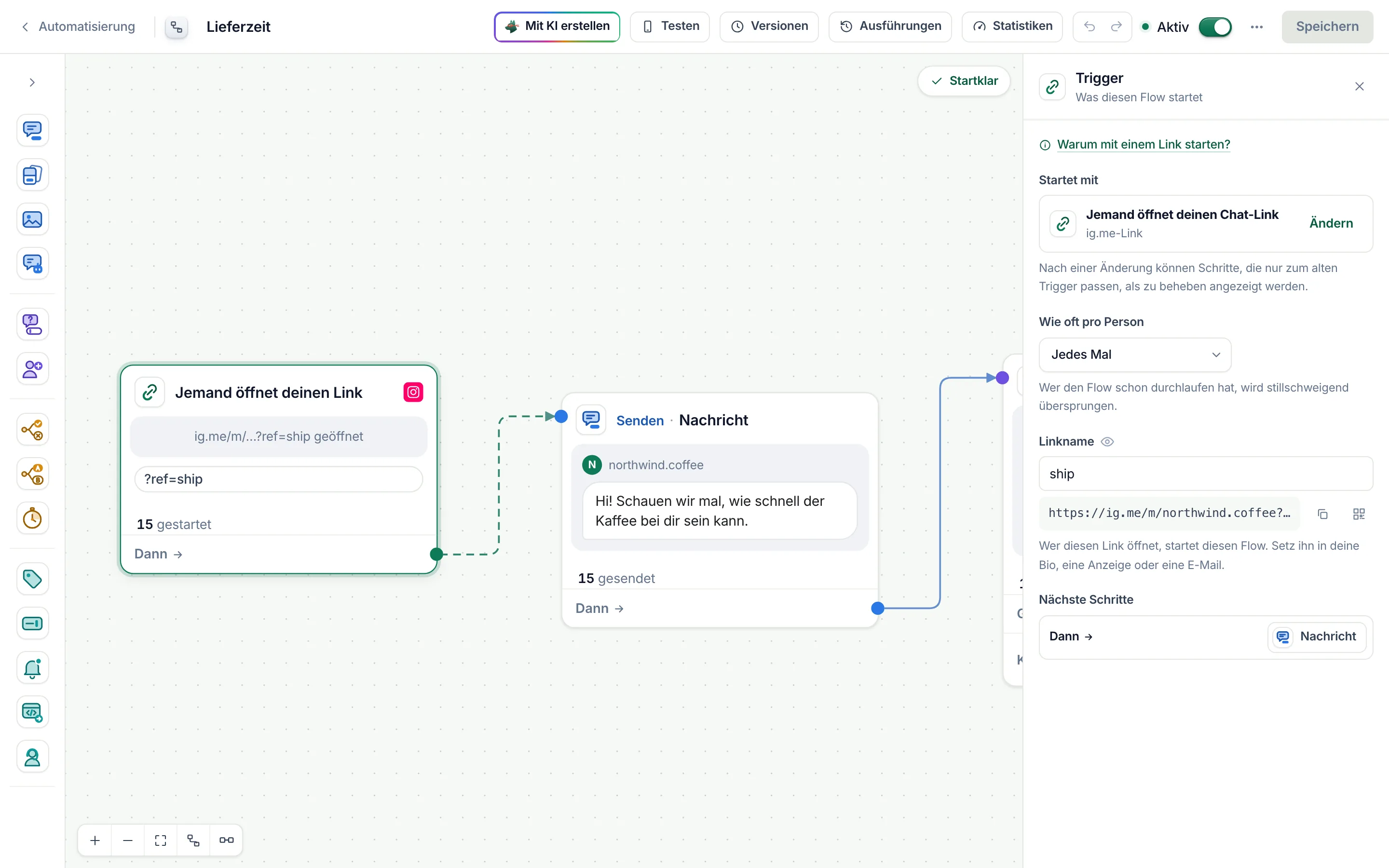The width and height of the screenshot is (1389, 868).
Task: Open the Testen view
Action: point(670,27)
